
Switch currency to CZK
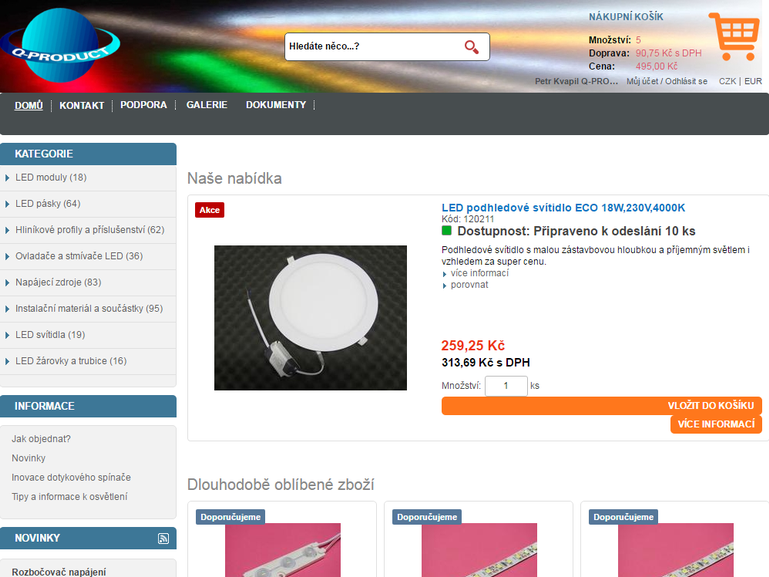[x=727, y=82]
